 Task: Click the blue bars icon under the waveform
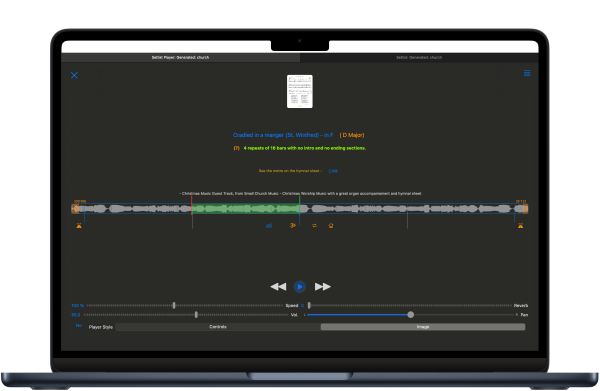click(269, 226)
